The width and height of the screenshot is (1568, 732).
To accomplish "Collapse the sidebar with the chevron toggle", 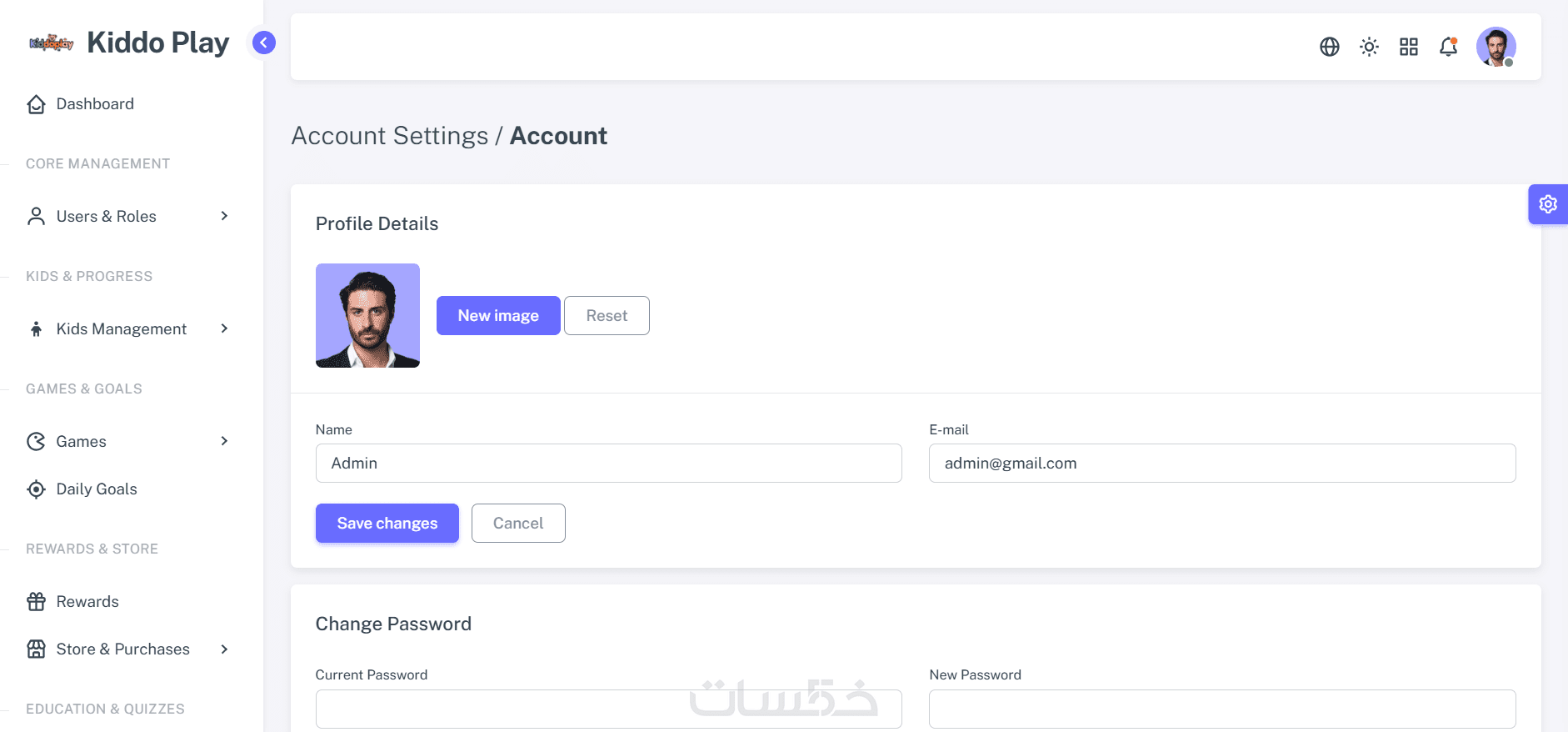I will tap(264, 43).
